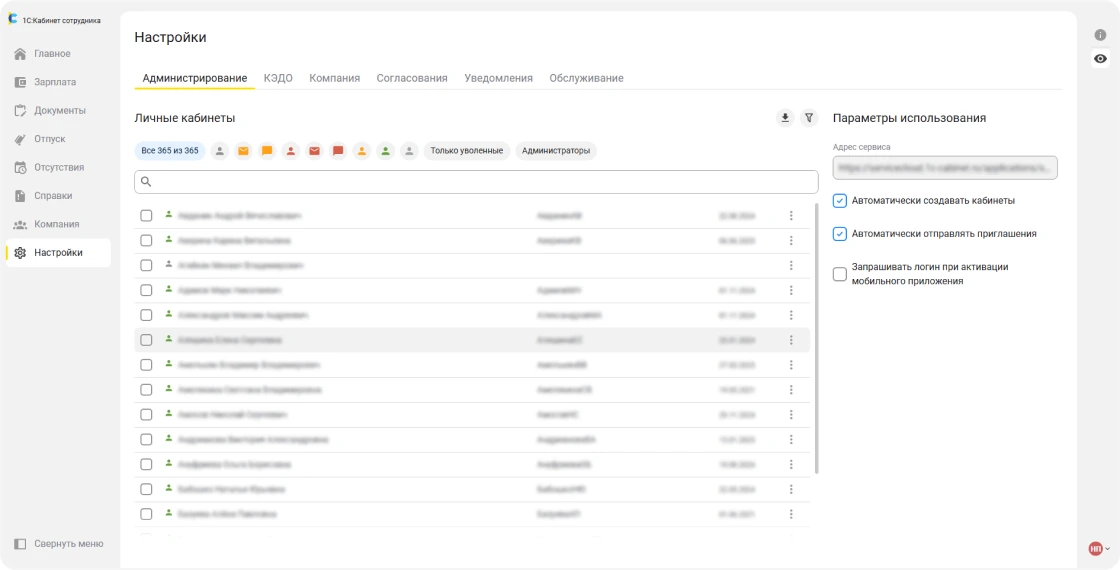Collapse the sidebar with Свернуть меню
The image size is (1120, 570).
tap(60, 544)
